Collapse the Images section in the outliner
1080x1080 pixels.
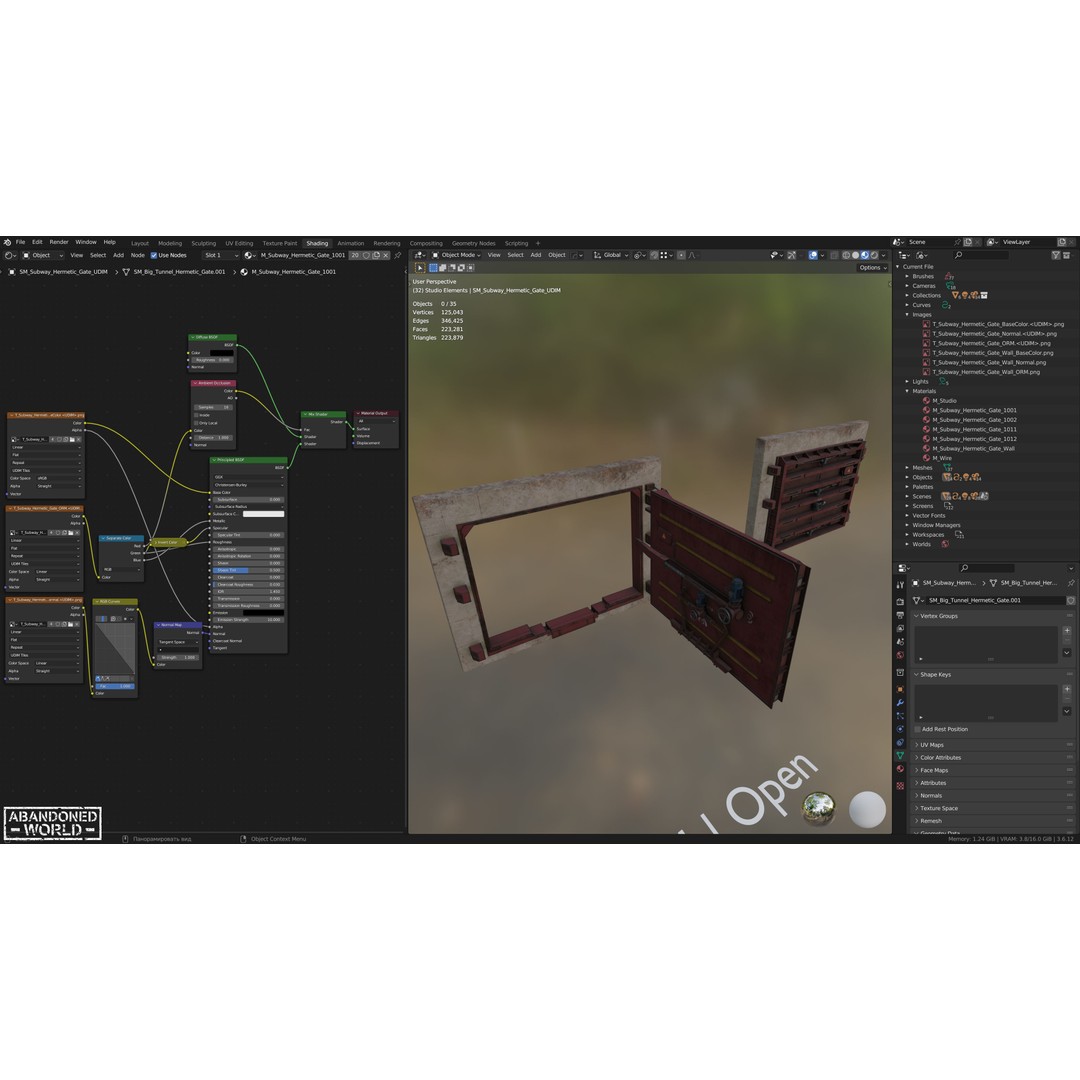905,314
